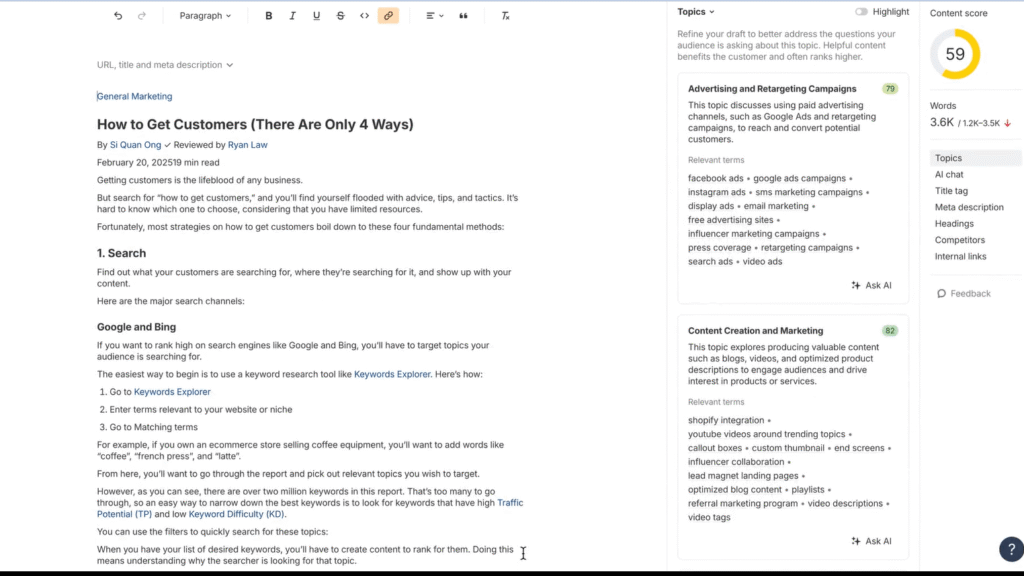
Task: Click the code formatting icon
Action: pyautogui.click(x=365, y=15)
